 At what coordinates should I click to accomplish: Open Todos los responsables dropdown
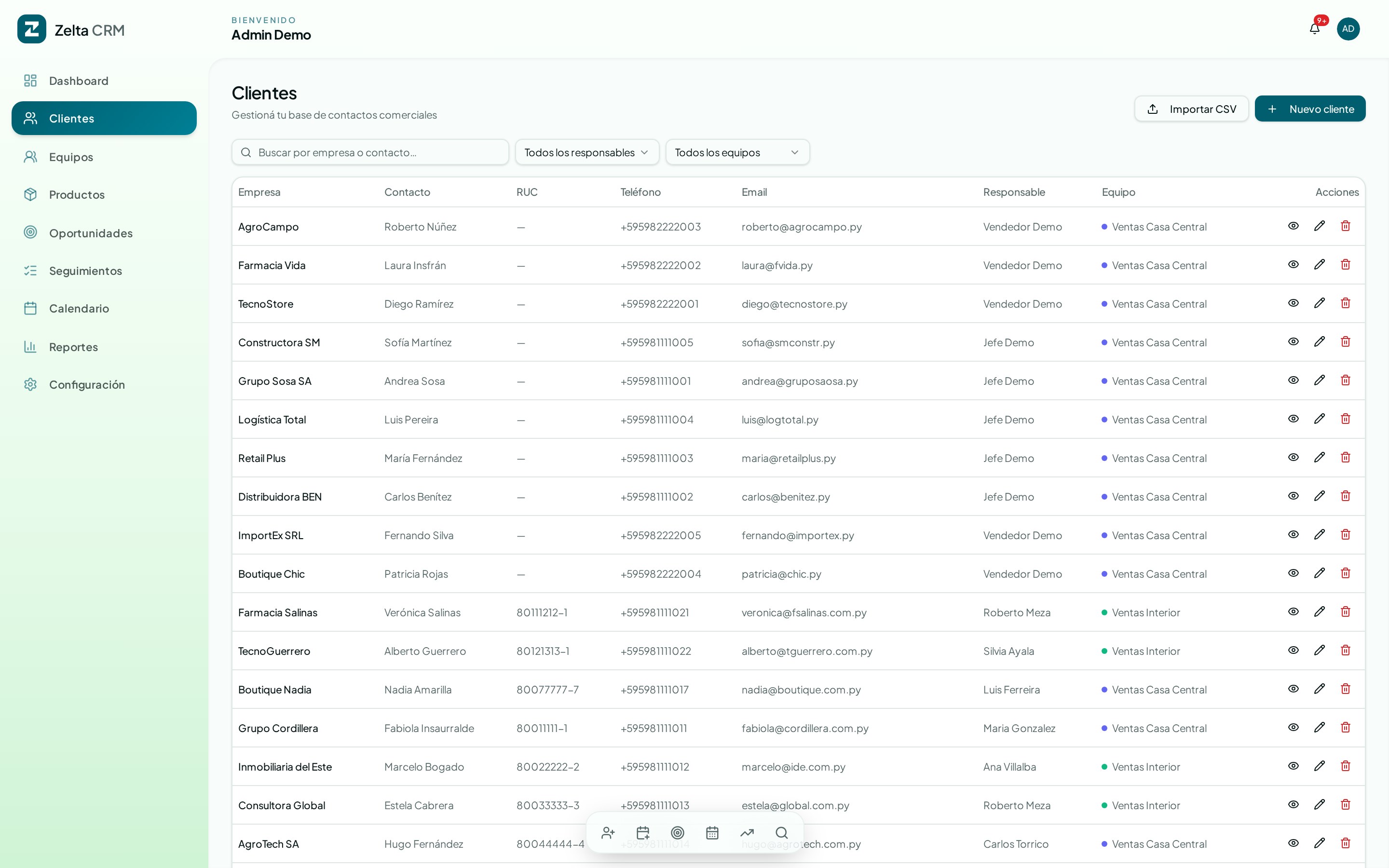pyautogui.click(x=587, y=152)
